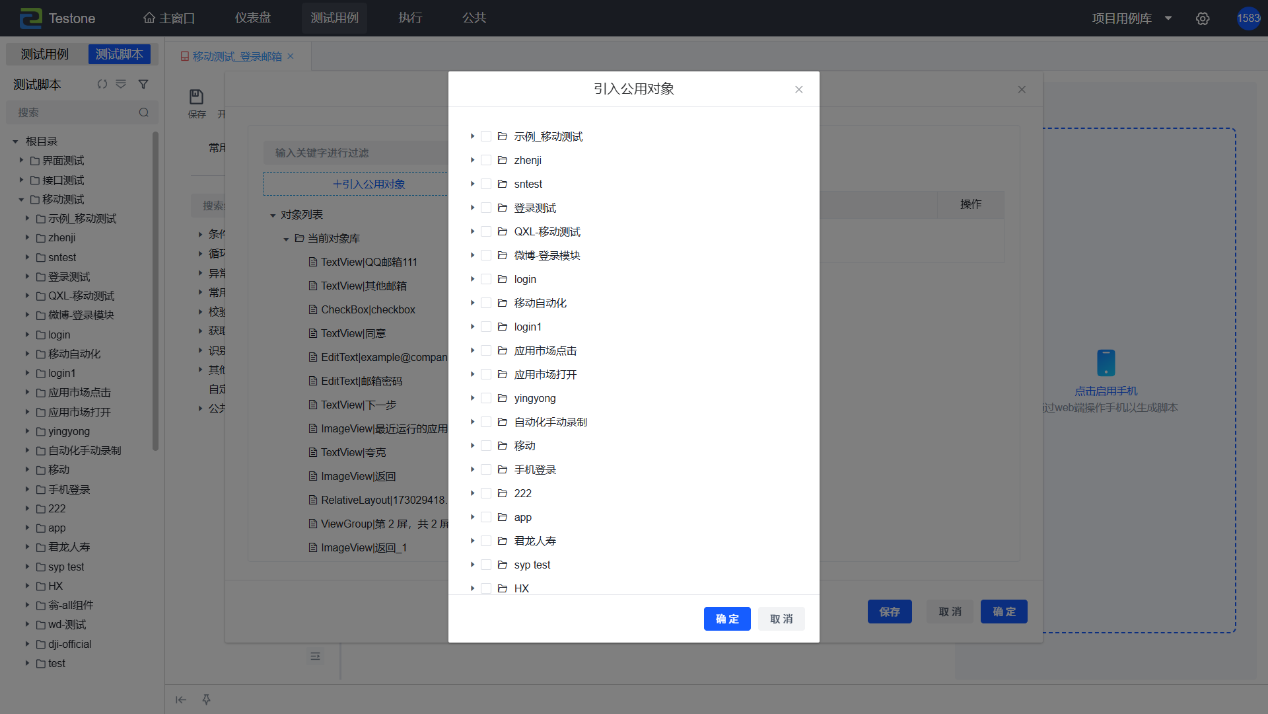Switch to the 测试用例 tab in sidebar
Image resolution: width=1268 pixels, height=714 pixels.
[45, 54]
